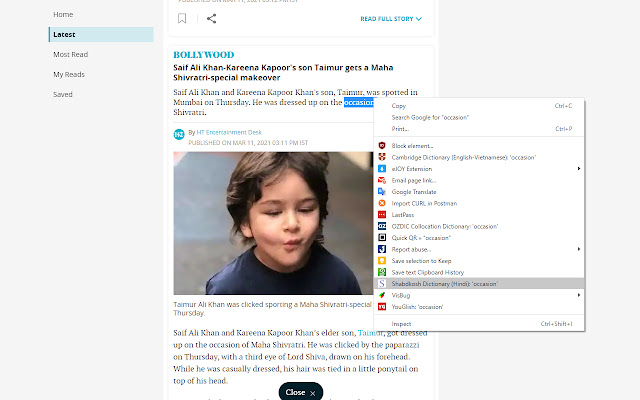This screenshot has width=640, height=400.
Task: Click the Published on Mar 11, 2021 timestamp
Action: click(248, 143)
